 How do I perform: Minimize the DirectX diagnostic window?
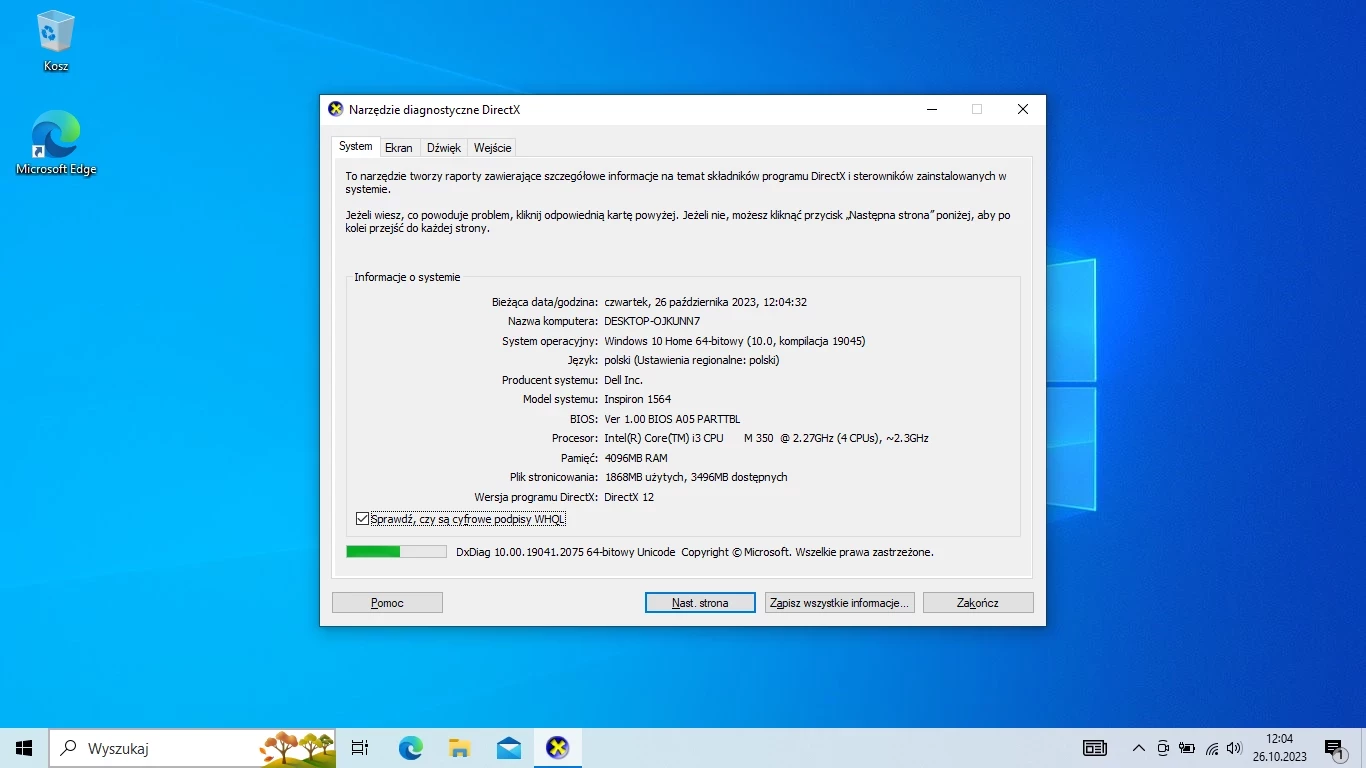[931, 109]
